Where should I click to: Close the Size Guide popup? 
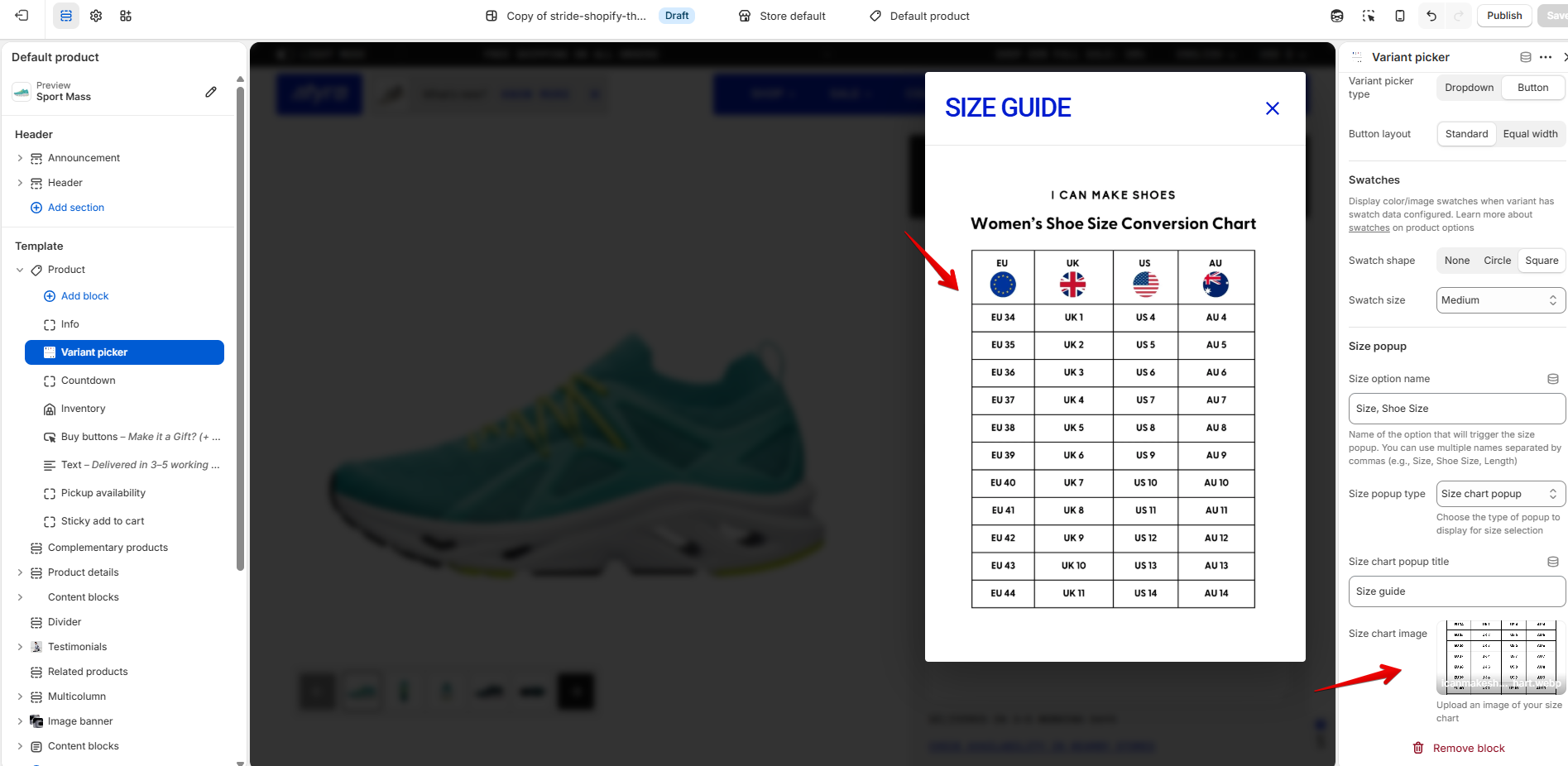(x=1273, y=108)
